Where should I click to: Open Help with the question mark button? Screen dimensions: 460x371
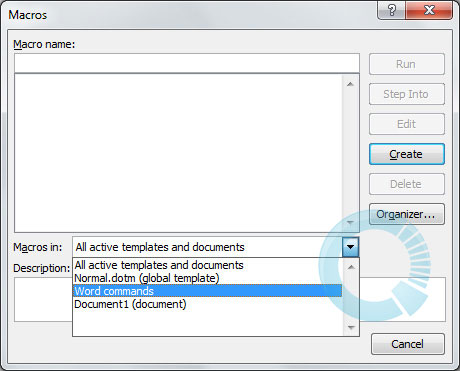click(392, 10)
